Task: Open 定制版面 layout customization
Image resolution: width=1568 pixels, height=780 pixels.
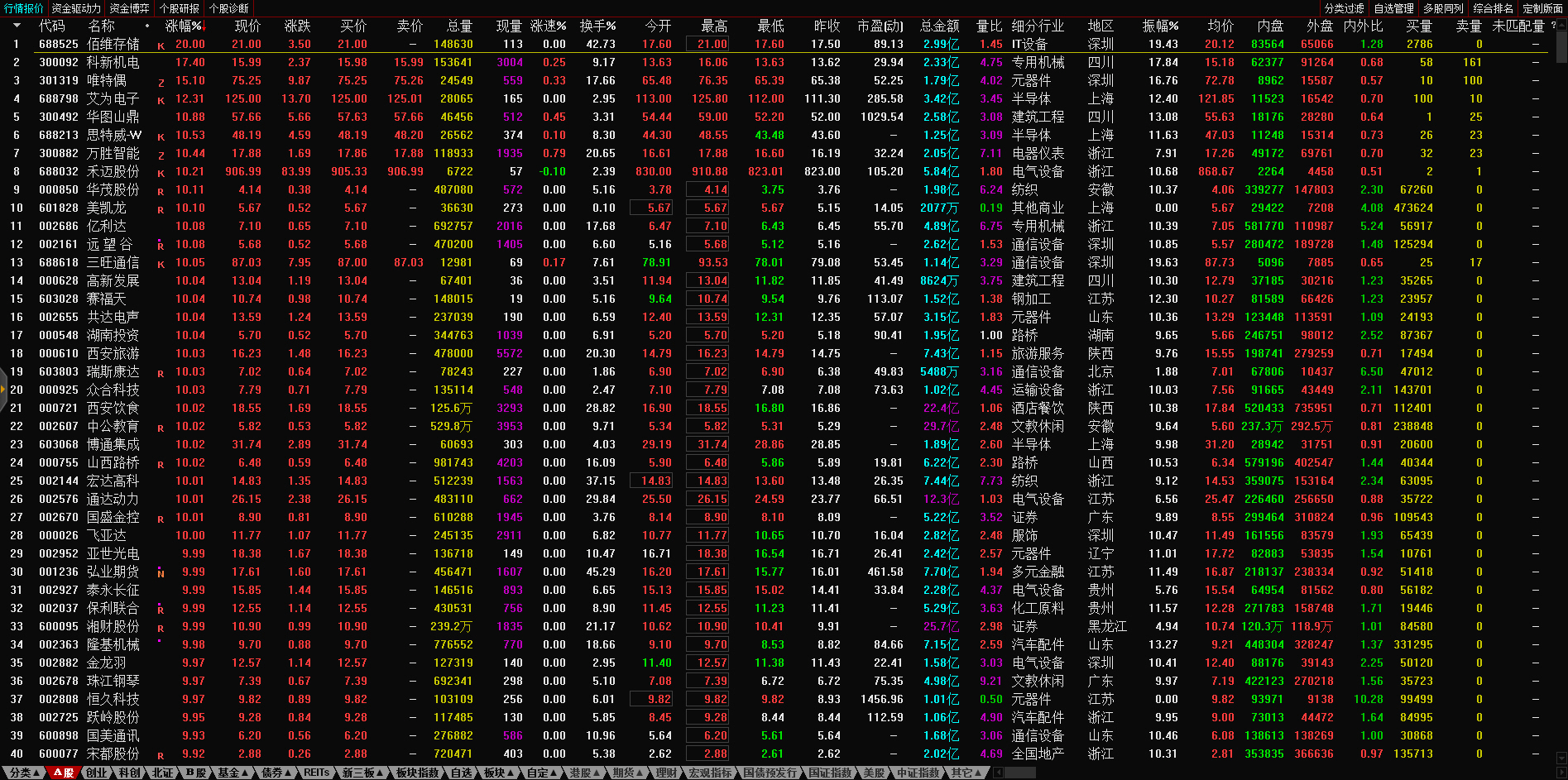Action: coord(1542,8)
